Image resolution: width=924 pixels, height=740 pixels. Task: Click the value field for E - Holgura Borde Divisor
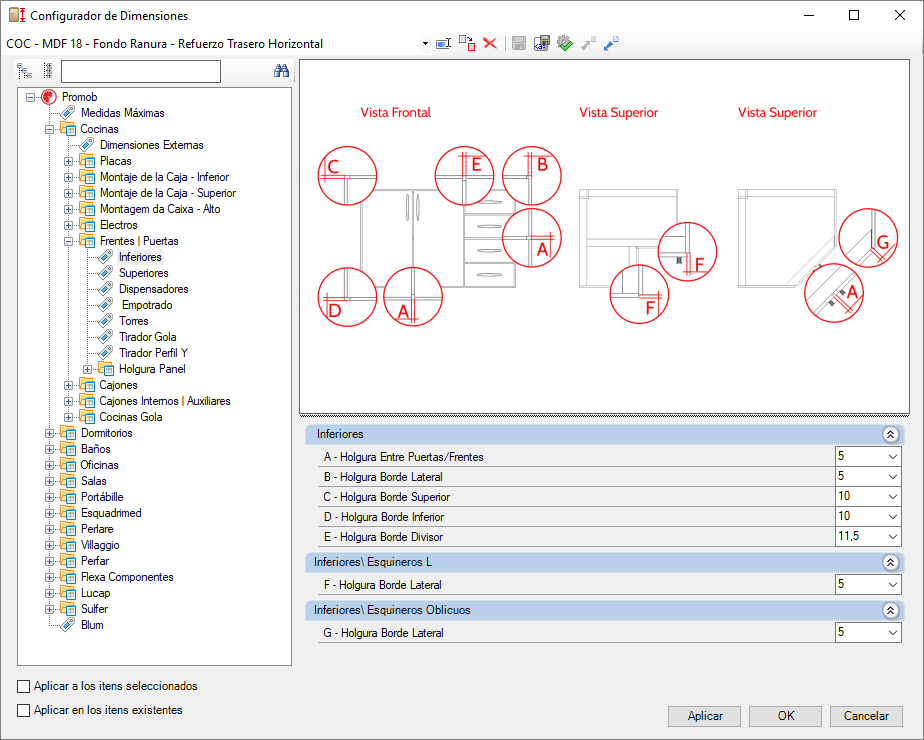click(x=860, y=537)
